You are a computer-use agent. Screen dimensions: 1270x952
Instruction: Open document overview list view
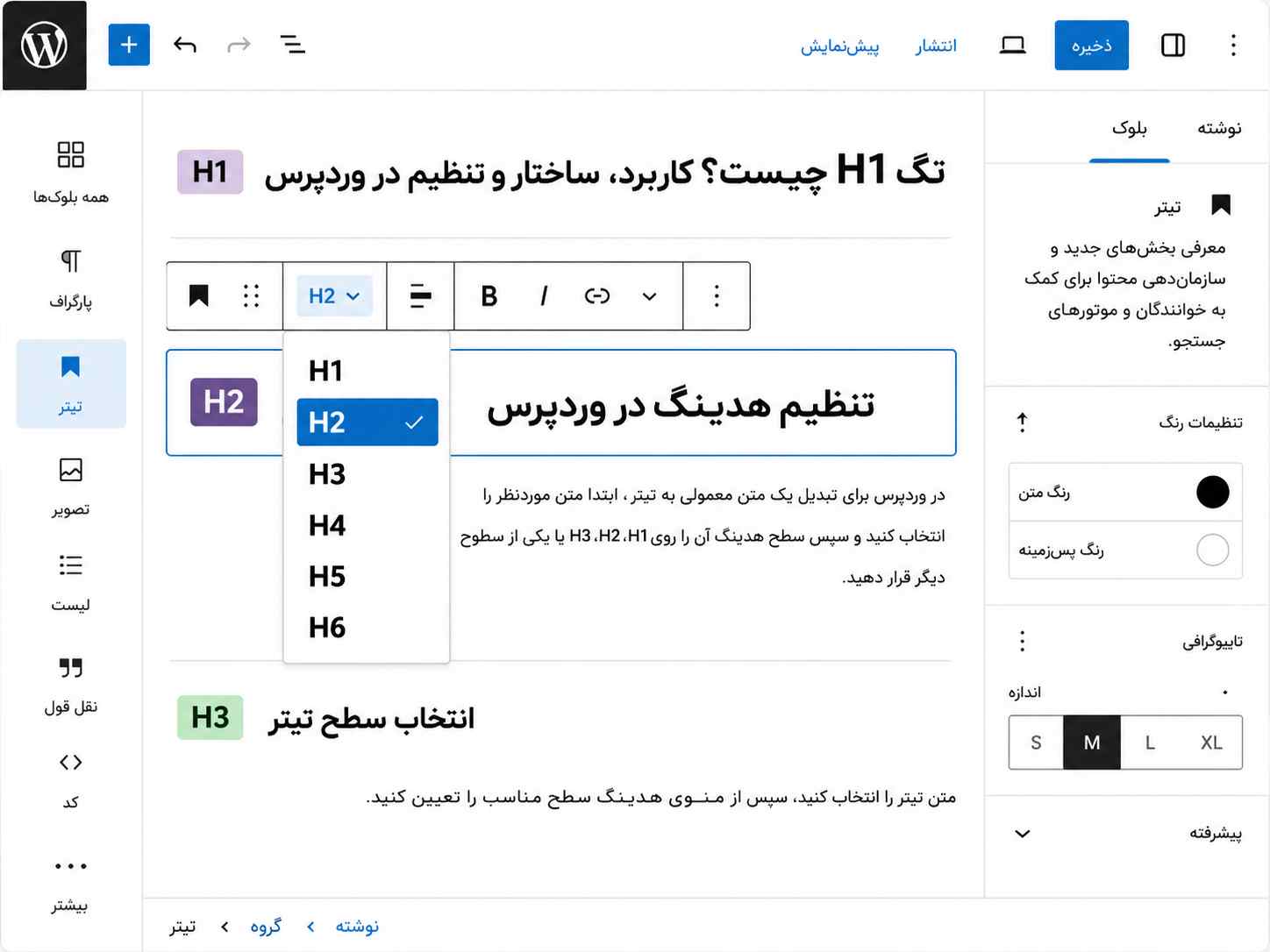(x=292, y=45)
